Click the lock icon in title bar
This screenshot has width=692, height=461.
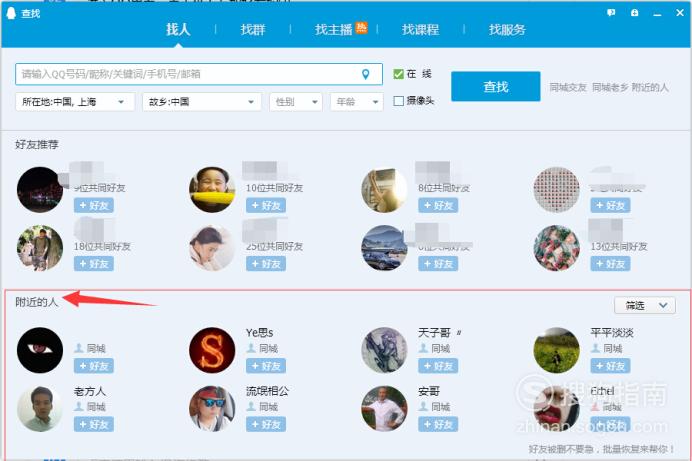pyautogui.click(x=635, y=13)
